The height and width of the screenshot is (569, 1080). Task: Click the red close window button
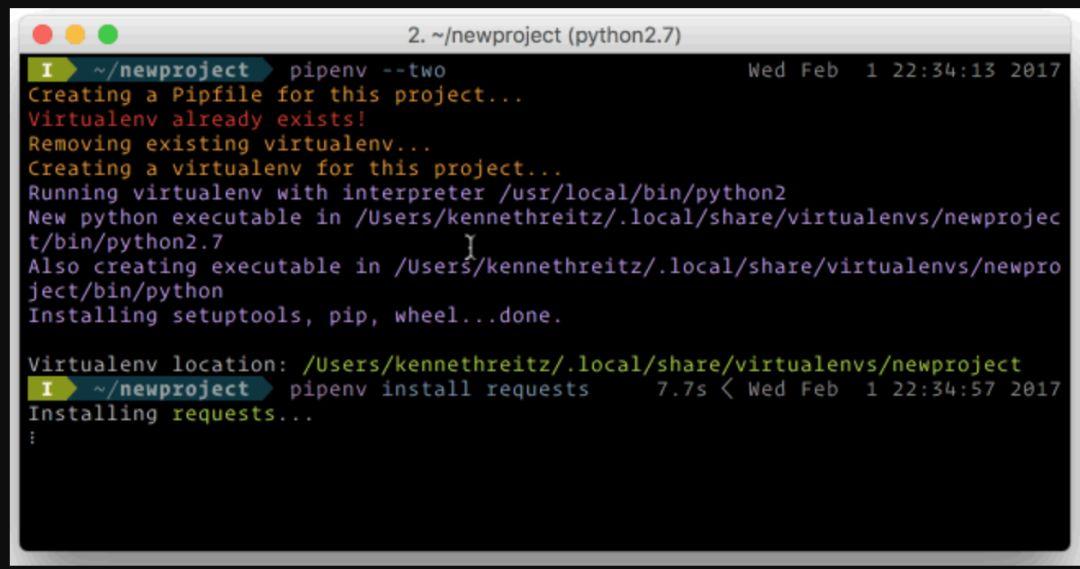[x=43, y=34]
